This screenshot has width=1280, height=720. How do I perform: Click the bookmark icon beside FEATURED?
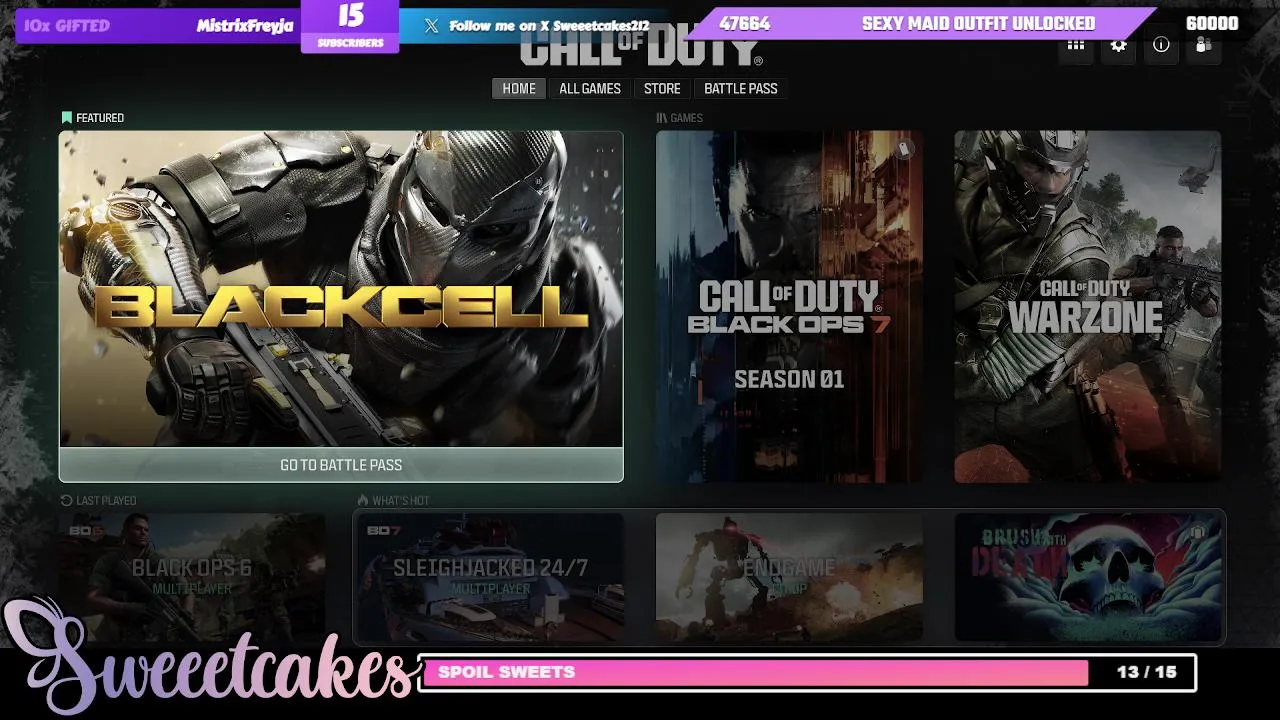pyautogui.click(x=67, y=118)
